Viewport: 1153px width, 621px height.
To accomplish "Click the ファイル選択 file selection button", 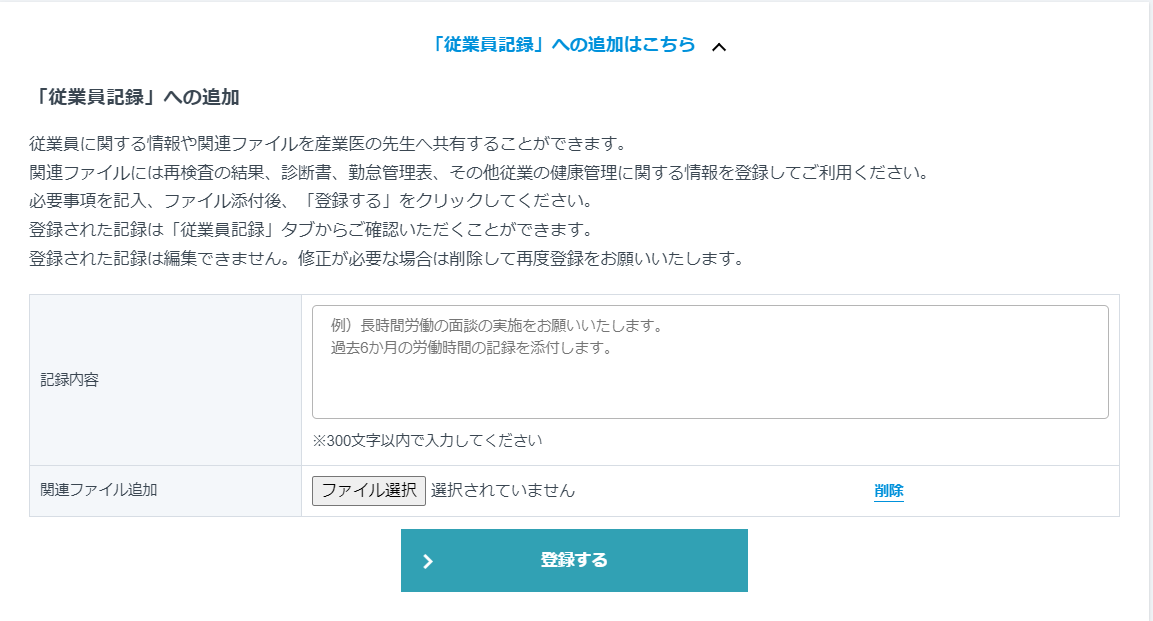I will (368, 490).
